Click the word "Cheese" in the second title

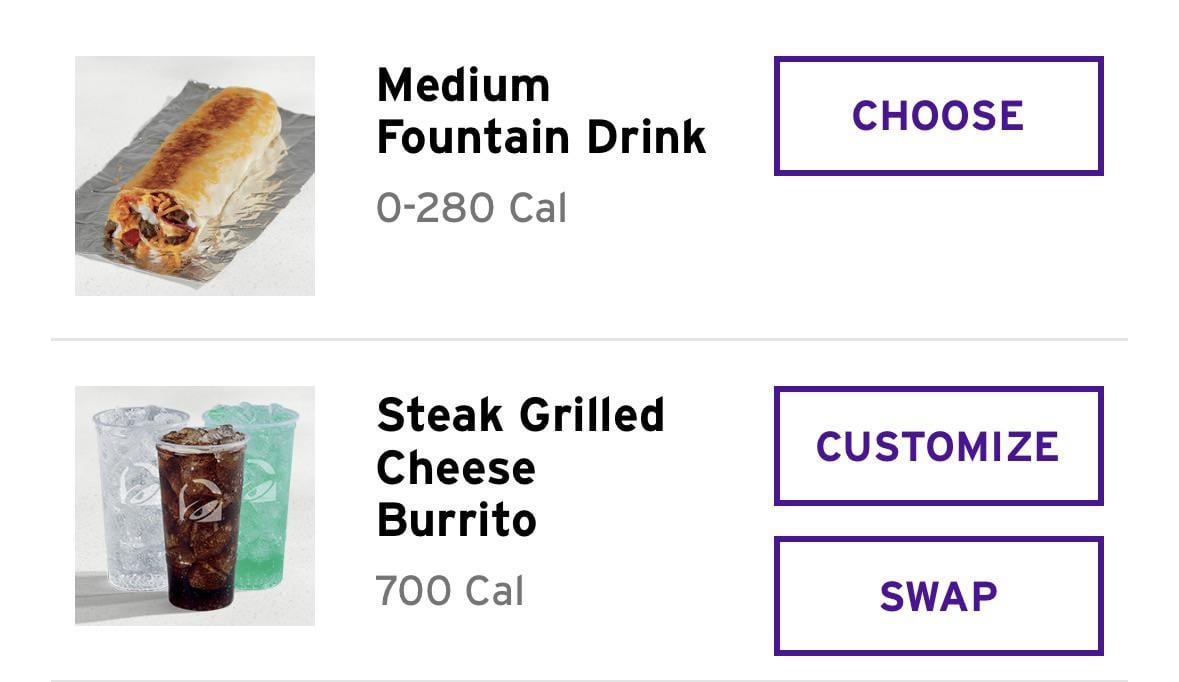coord(456,468)
